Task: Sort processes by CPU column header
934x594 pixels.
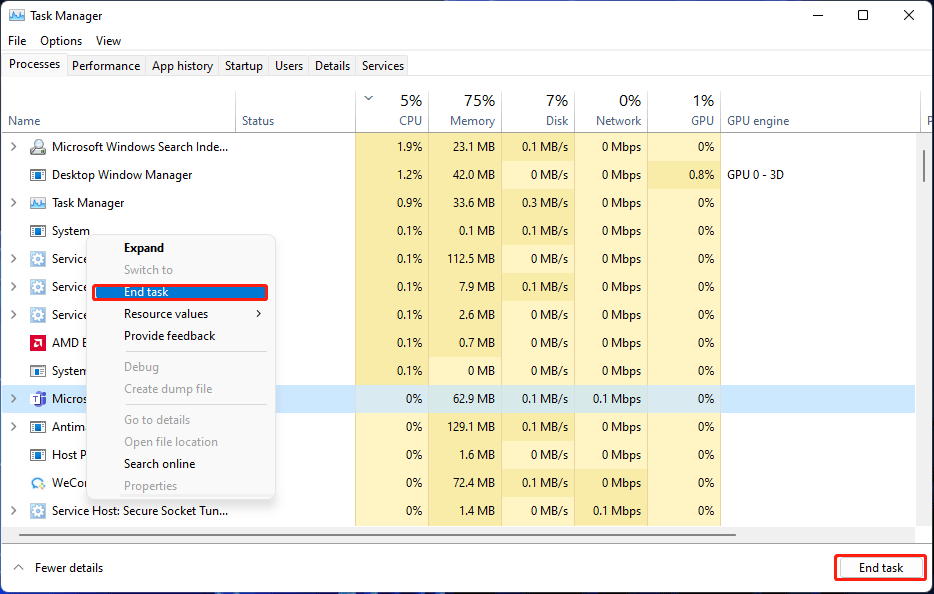Action: [392, 110]
